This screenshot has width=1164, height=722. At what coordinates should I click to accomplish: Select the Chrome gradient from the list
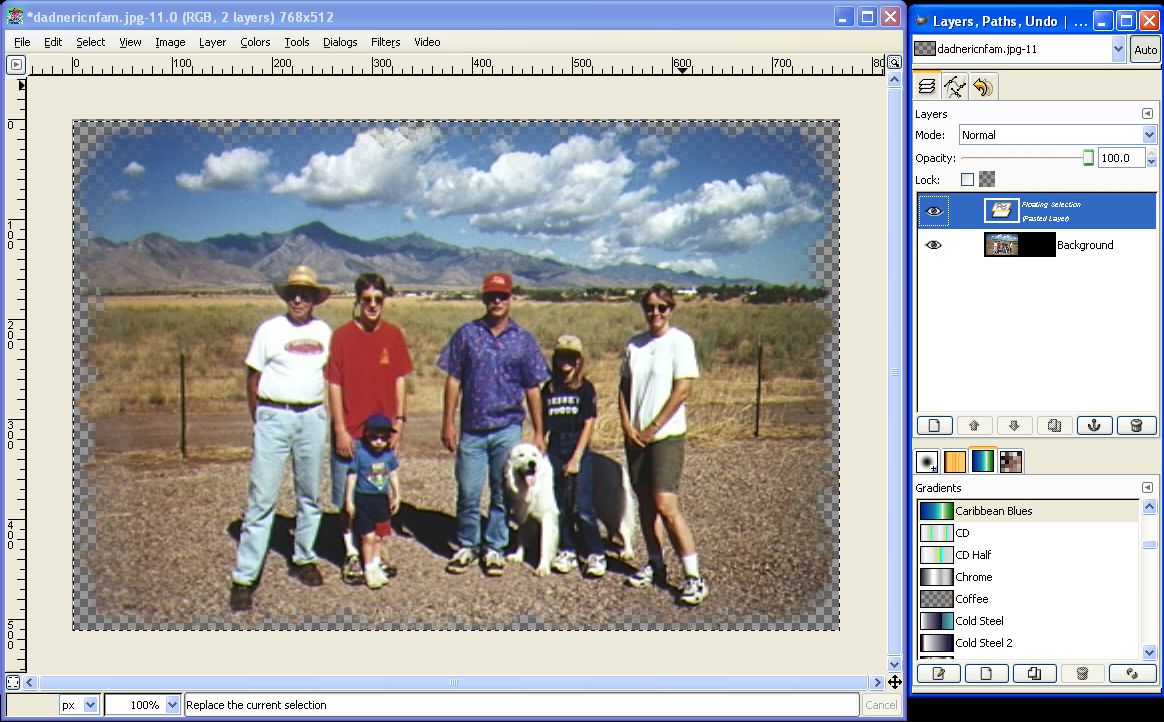[x=973, y=577]
